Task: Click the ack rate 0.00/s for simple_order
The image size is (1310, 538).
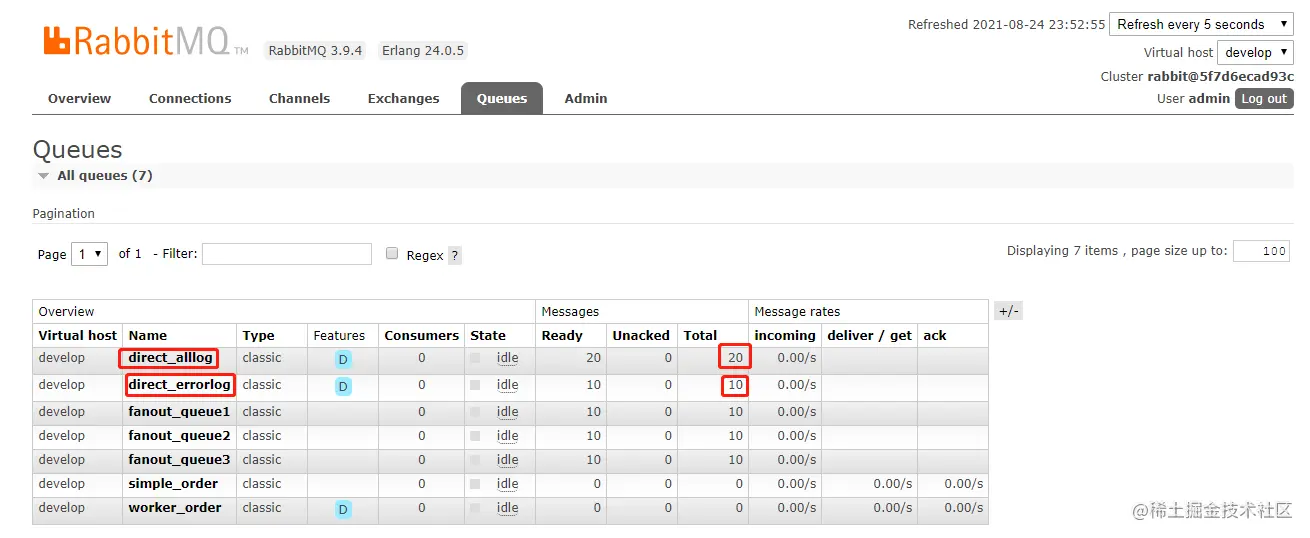Action: tap(964, 484)
